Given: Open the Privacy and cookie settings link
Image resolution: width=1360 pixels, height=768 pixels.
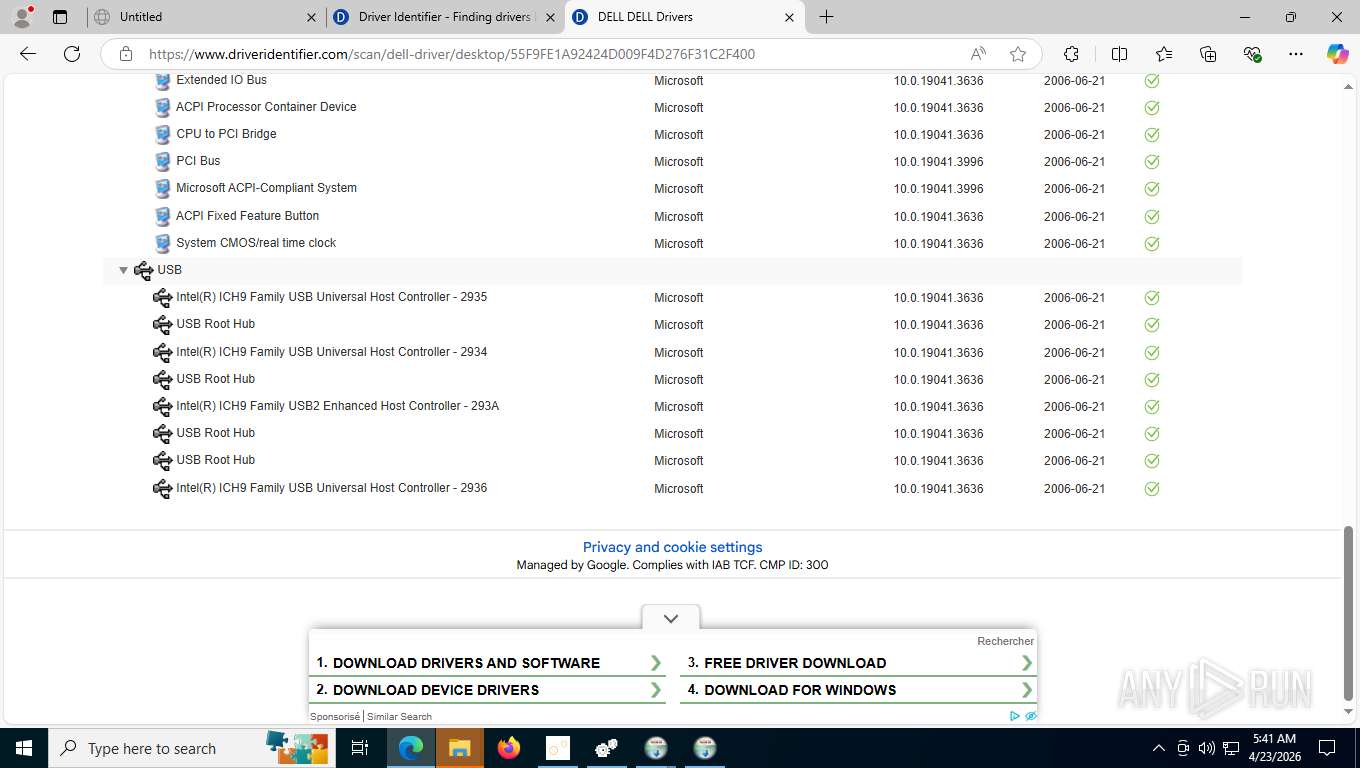Looking at the screenshot, I should click(672, 547).
